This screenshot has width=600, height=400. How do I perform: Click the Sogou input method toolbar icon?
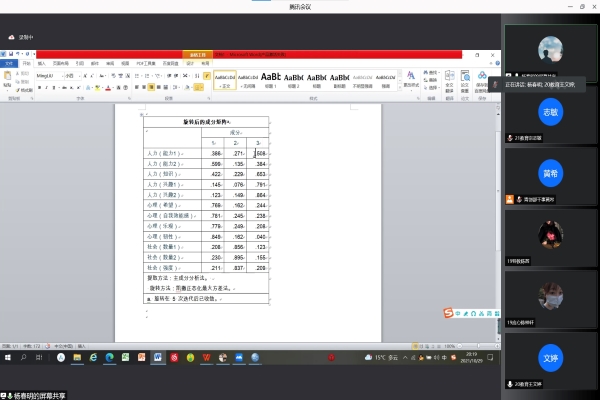(x=450, y=314)
